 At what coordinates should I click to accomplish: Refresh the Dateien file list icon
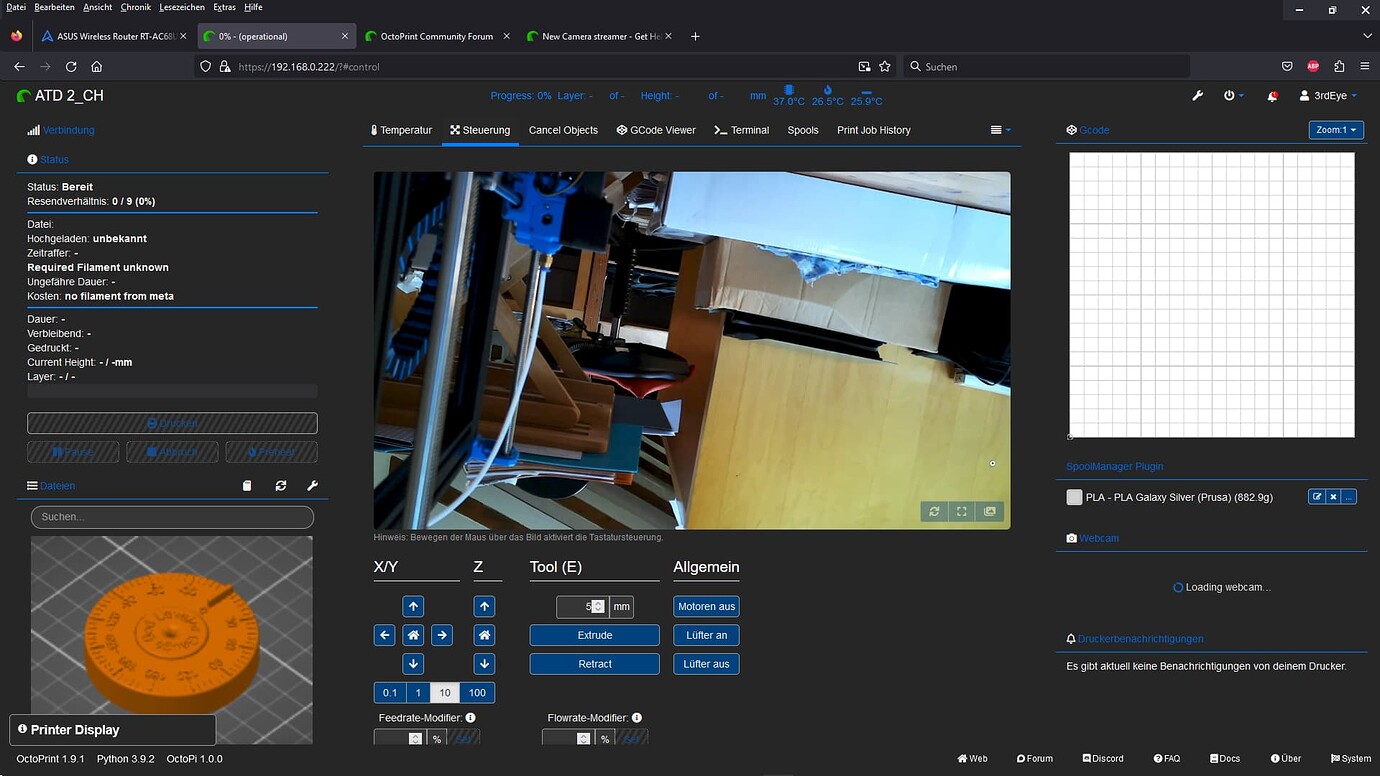pos(280,485)
